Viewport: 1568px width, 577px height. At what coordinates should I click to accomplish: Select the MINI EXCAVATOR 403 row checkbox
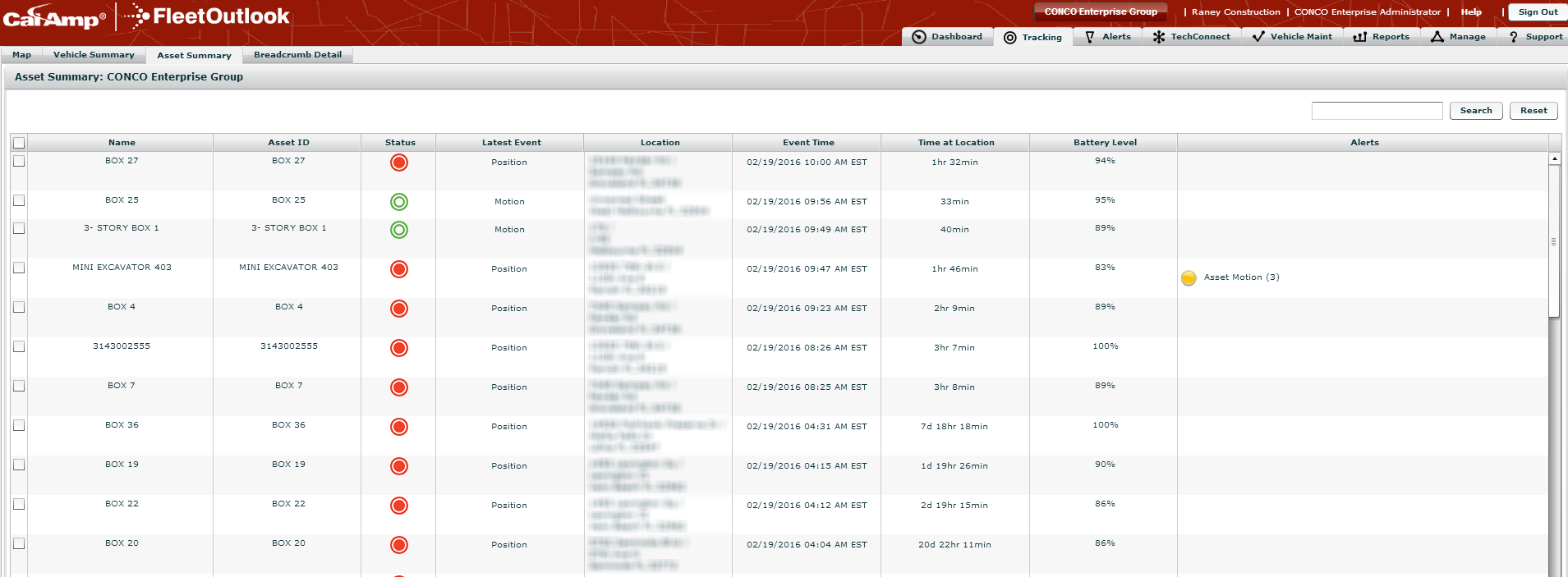(x=19, y=268)
